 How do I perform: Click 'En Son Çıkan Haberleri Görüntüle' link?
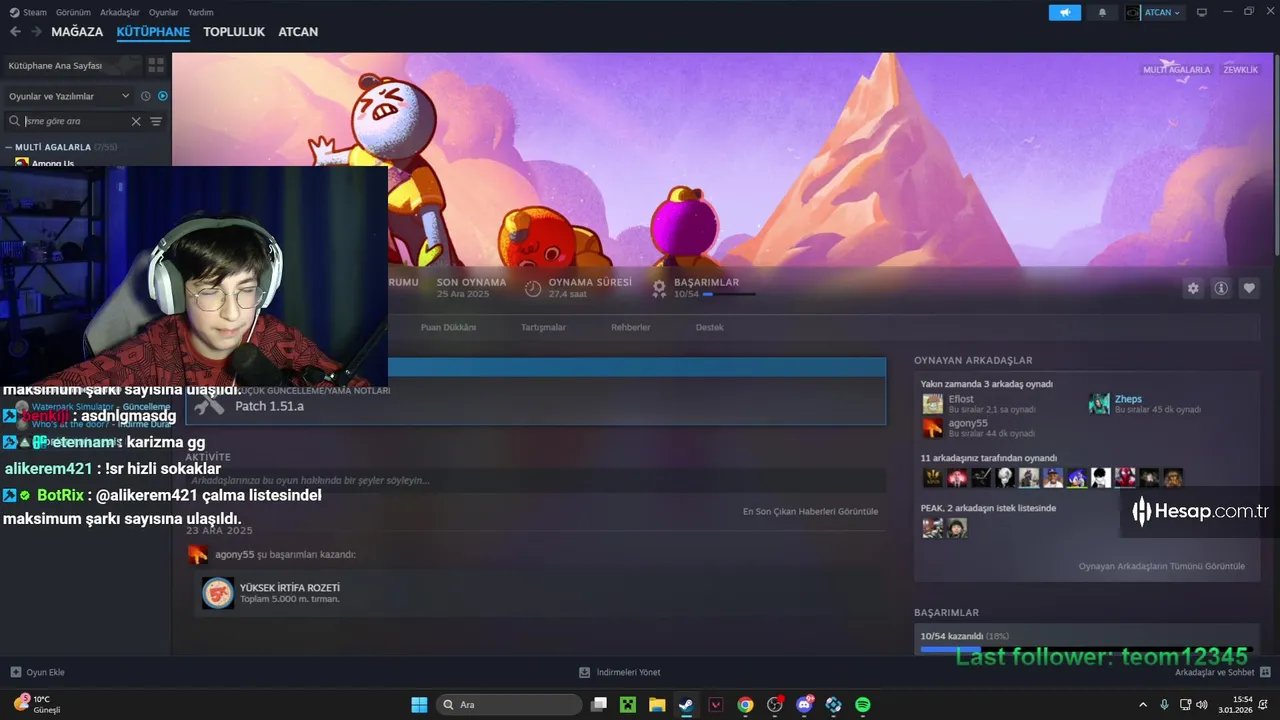(810, 511)
